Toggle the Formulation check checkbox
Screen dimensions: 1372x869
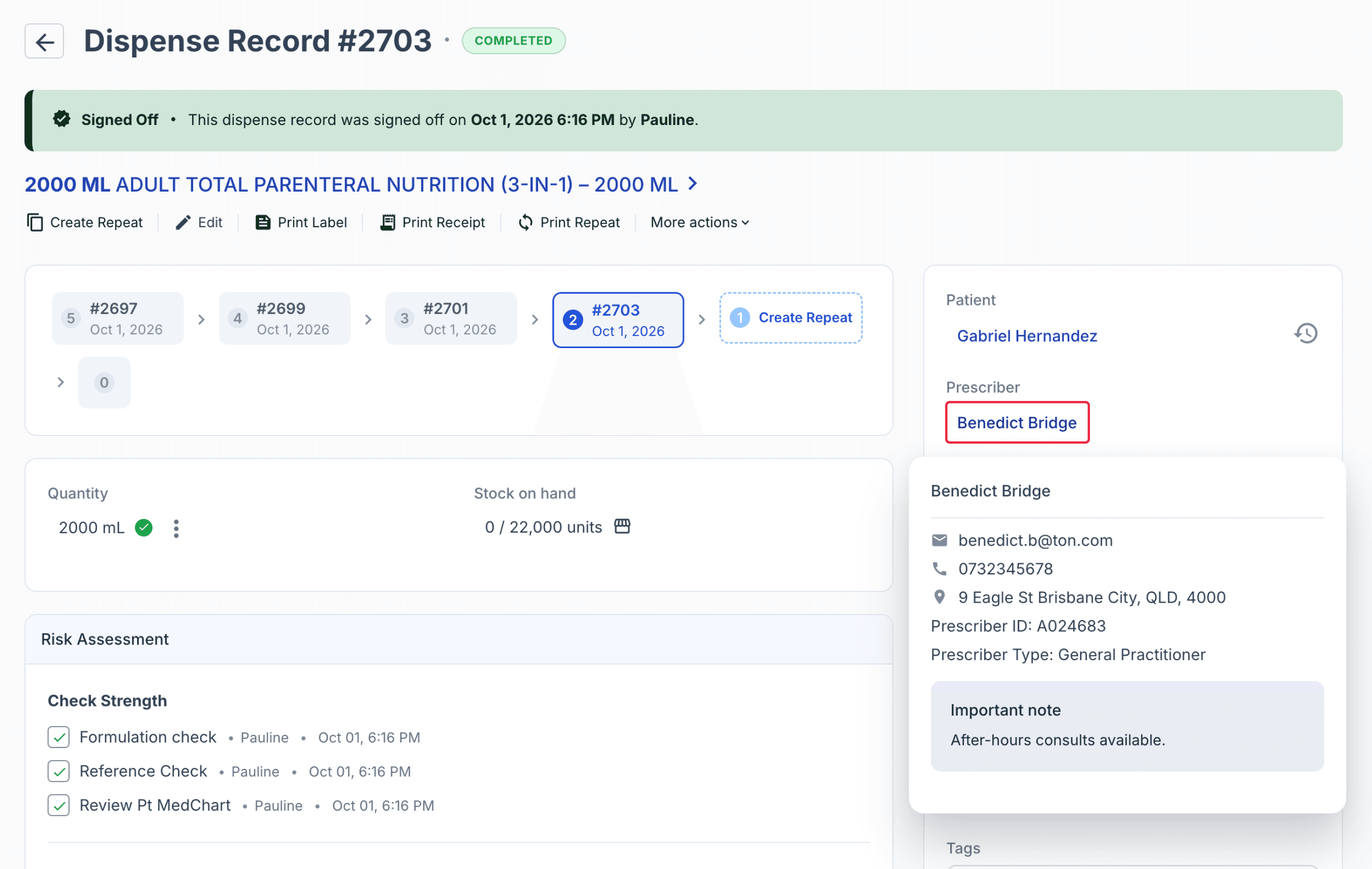pyautogui.click(x=58, y=737)
